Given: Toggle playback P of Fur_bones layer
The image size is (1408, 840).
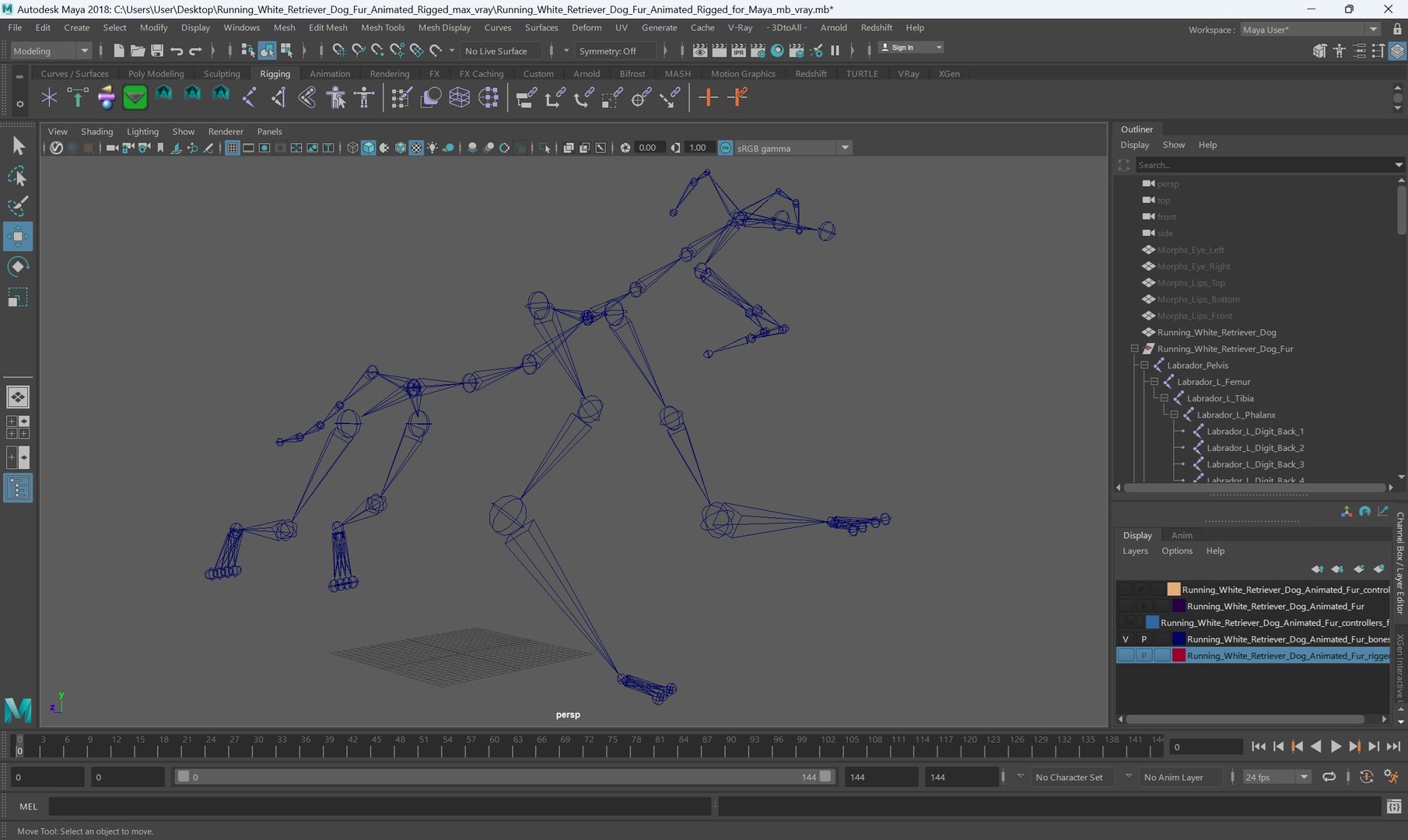Looking at the screenshot, I should [1144, 639].
